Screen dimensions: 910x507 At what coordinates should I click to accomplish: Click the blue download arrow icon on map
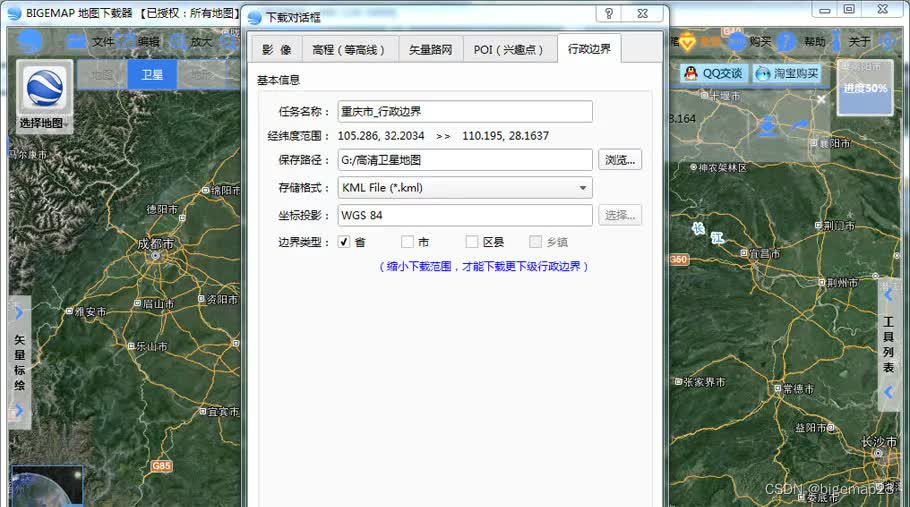768,126
